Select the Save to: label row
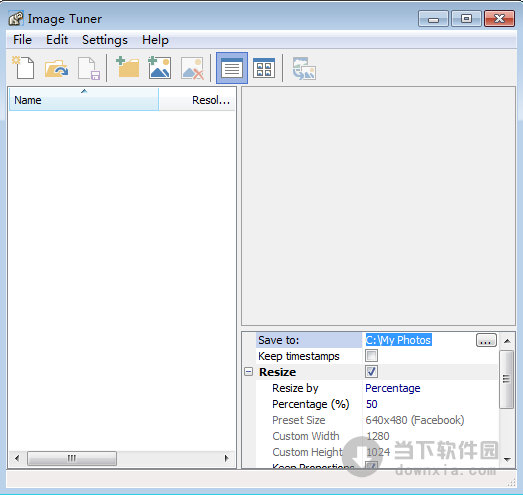This screenshot has height=495, width=523. pos(309,340)
